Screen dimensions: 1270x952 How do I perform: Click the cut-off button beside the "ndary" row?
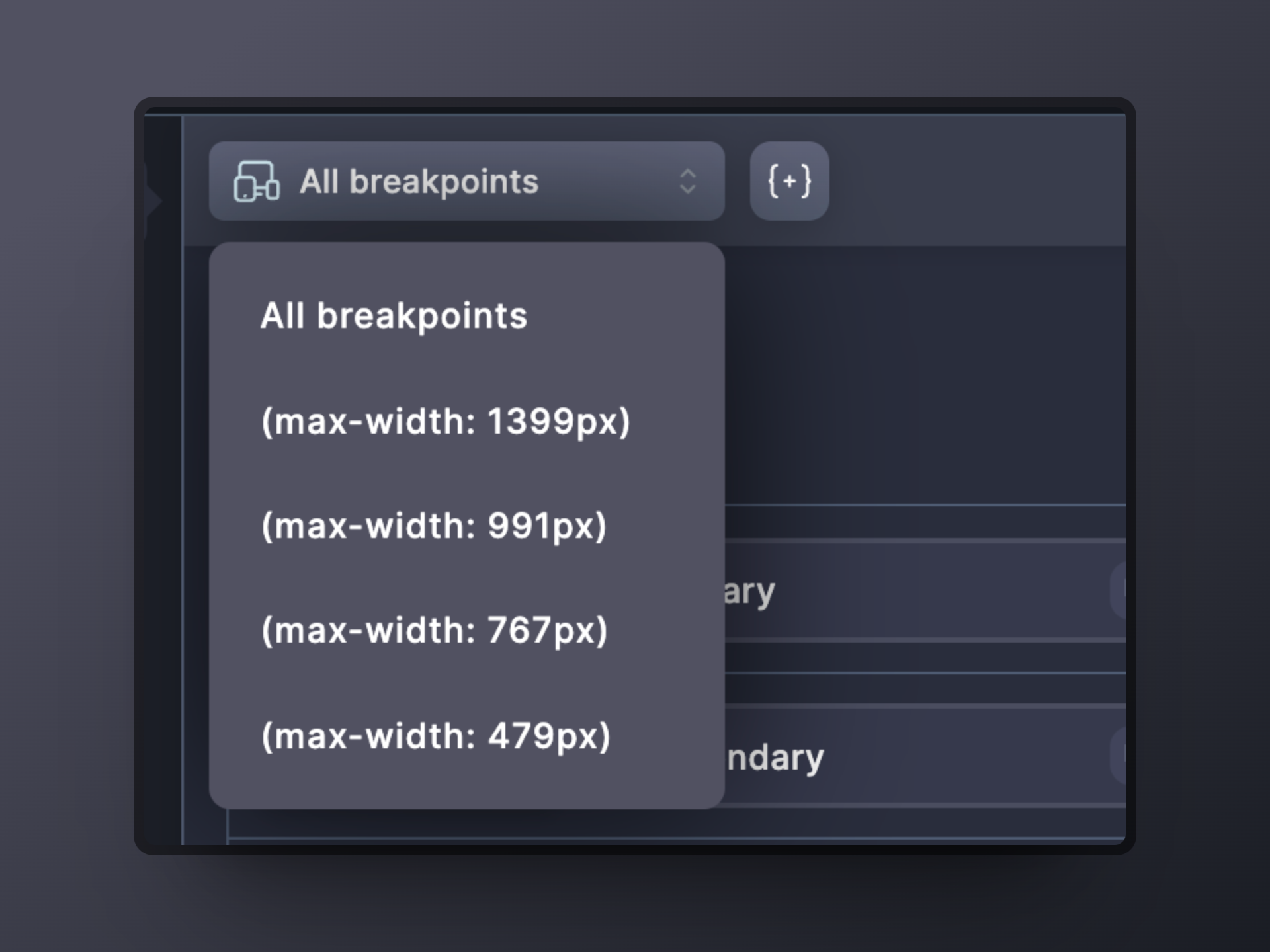[1119, 755]
